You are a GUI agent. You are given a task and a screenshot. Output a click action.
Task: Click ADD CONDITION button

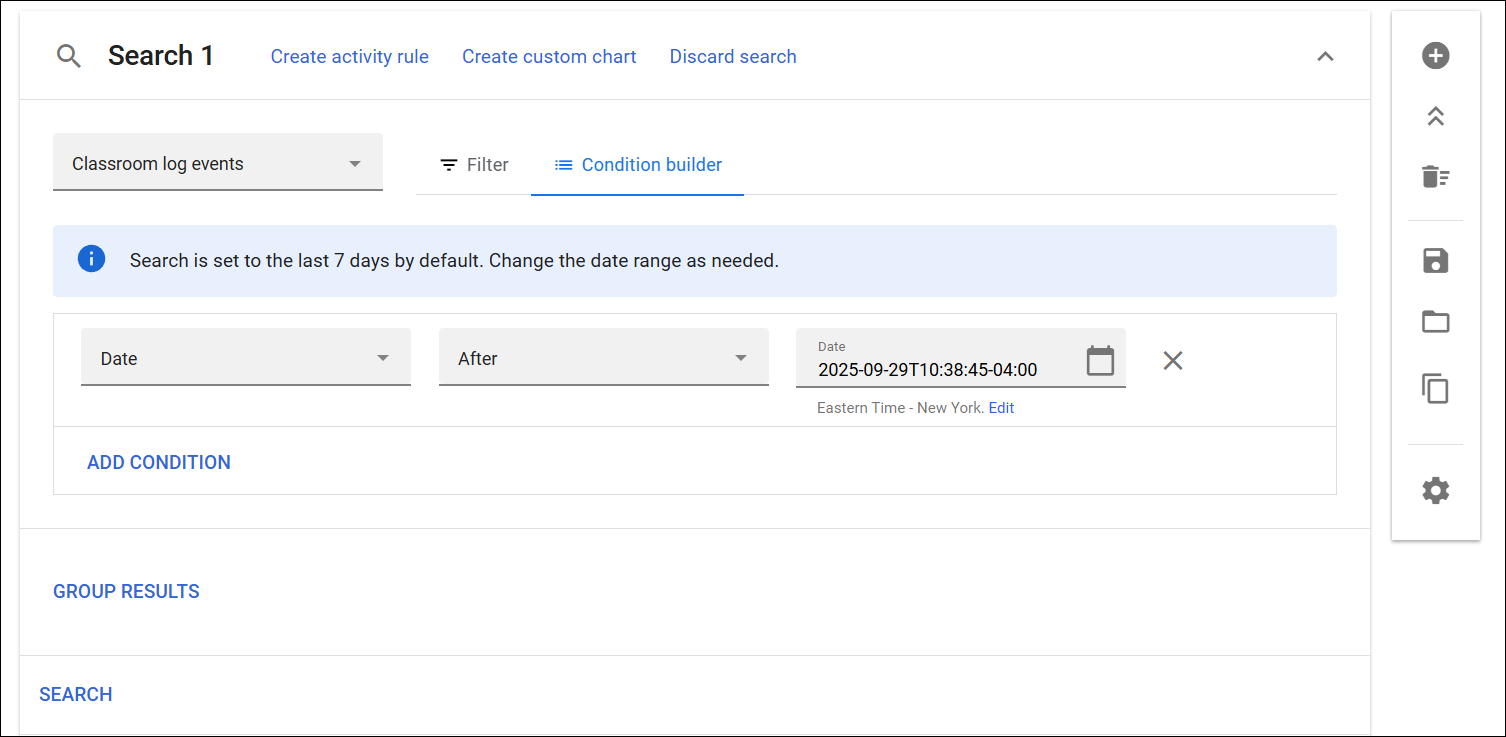159,462
